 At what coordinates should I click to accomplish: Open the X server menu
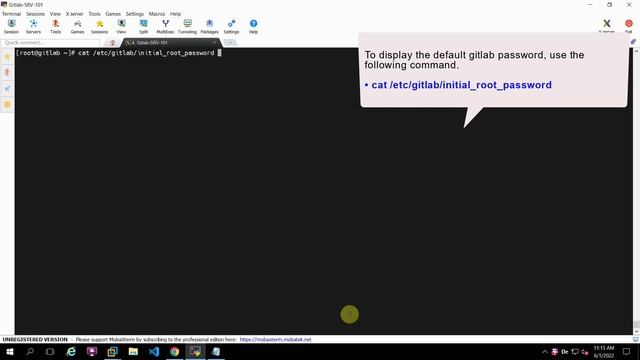[x=75, y=14]
